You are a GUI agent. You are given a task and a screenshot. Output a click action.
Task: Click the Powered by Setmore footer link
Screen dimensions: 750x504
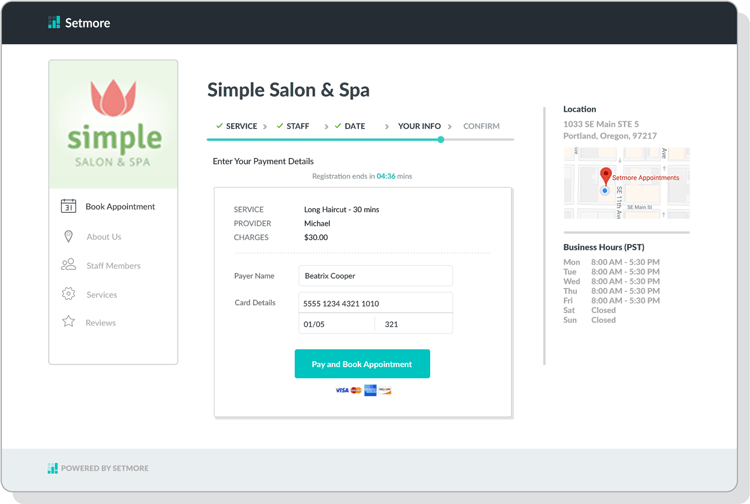coord(105,468)
